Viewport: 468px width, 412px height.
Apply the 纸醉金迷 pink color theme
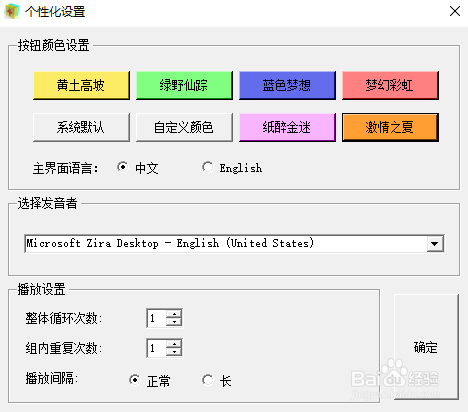tap(287, 127)
